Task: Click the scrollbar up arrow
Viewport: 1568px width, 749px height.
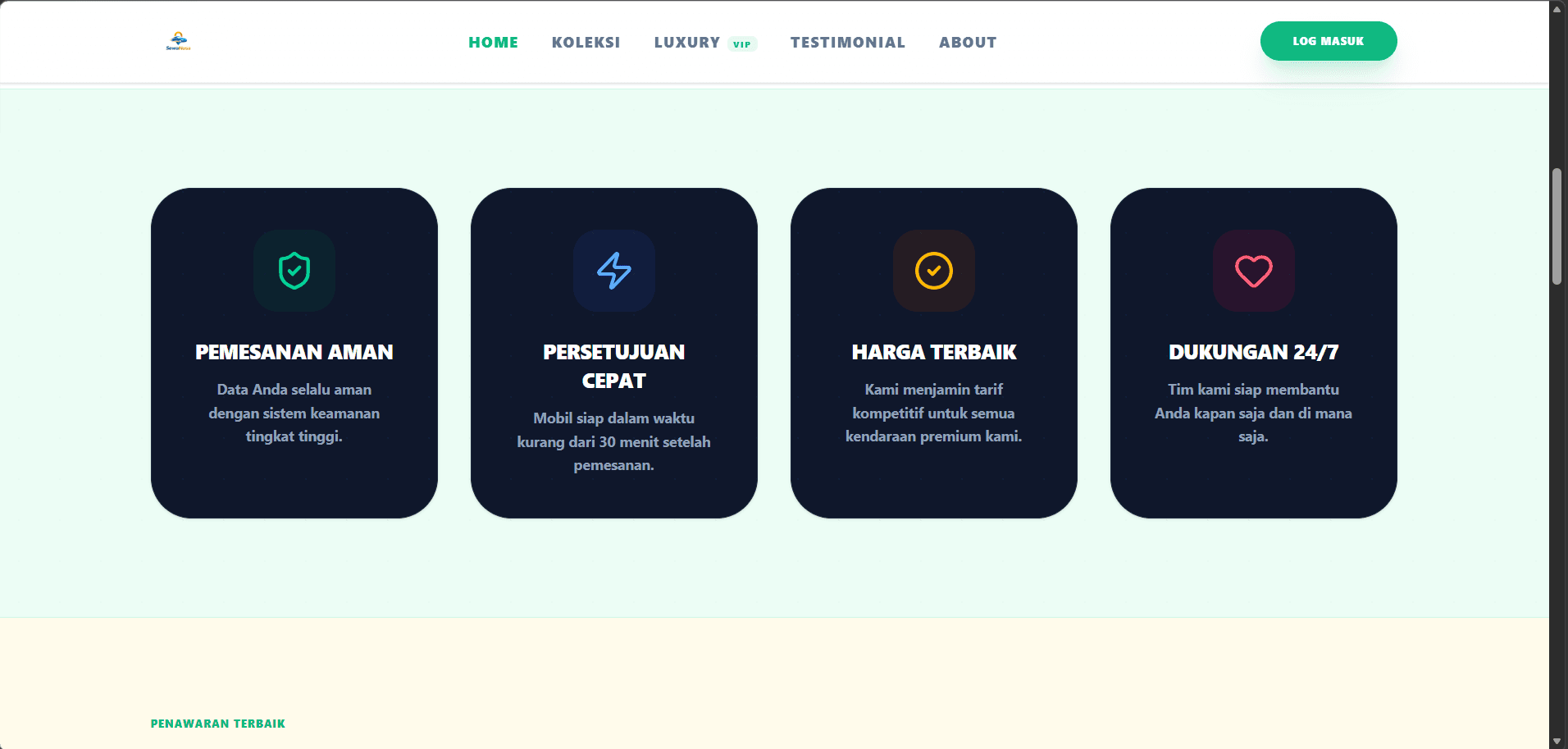Action: click(x=1557, y=9)
